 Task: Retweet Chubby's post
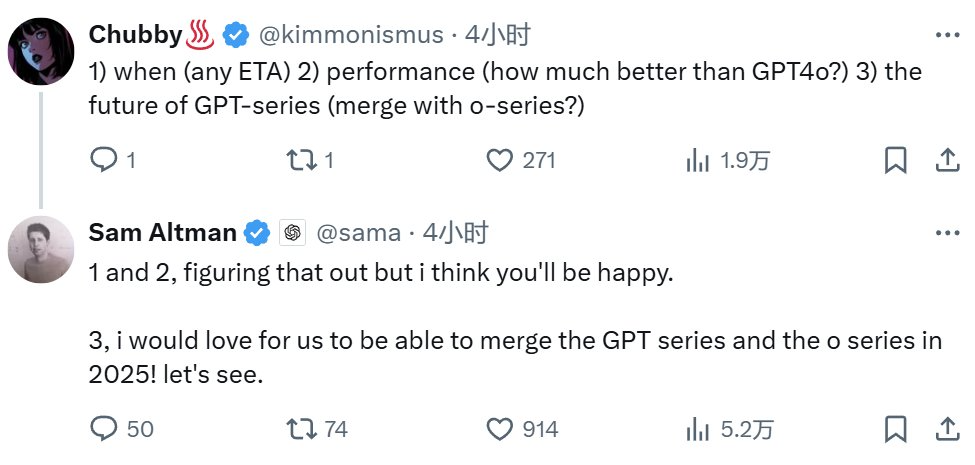click(300, 160)
